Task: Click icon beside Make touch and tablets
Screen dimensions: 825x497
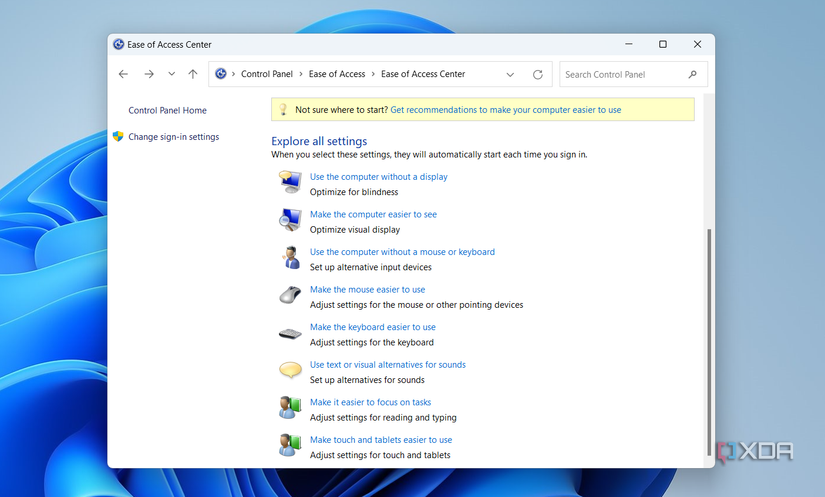Action: point(290,445)
